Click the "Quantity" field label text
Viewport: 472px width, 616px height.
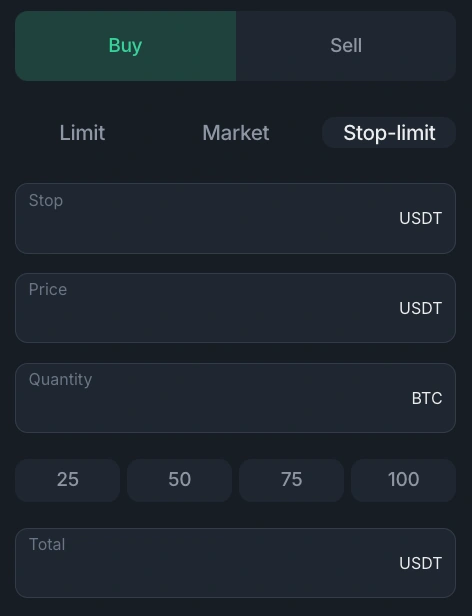(x=61, y=380)
